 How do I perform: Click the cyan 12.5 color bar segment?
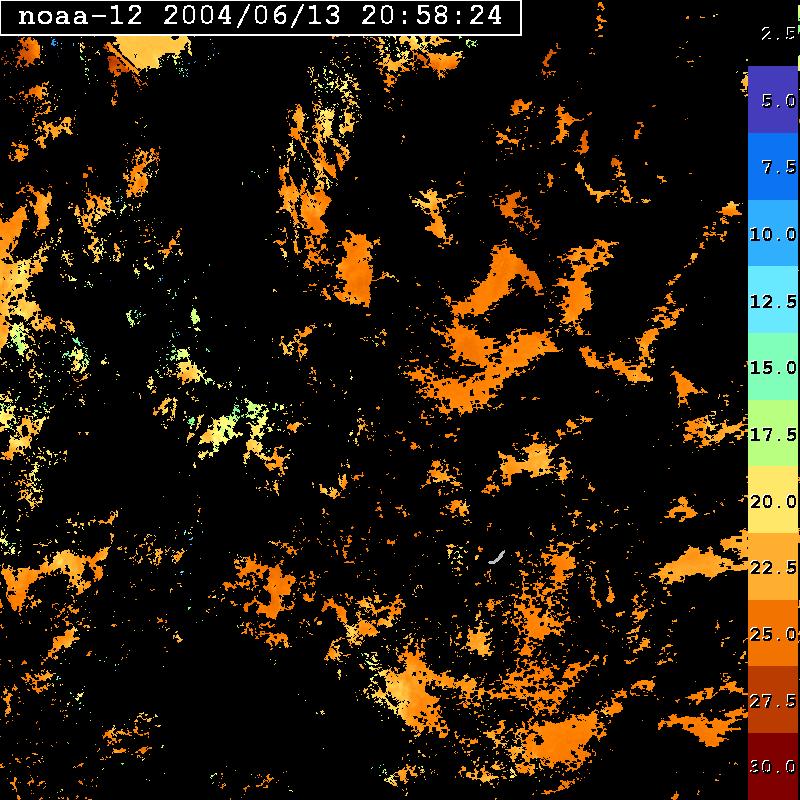(772, 300)
